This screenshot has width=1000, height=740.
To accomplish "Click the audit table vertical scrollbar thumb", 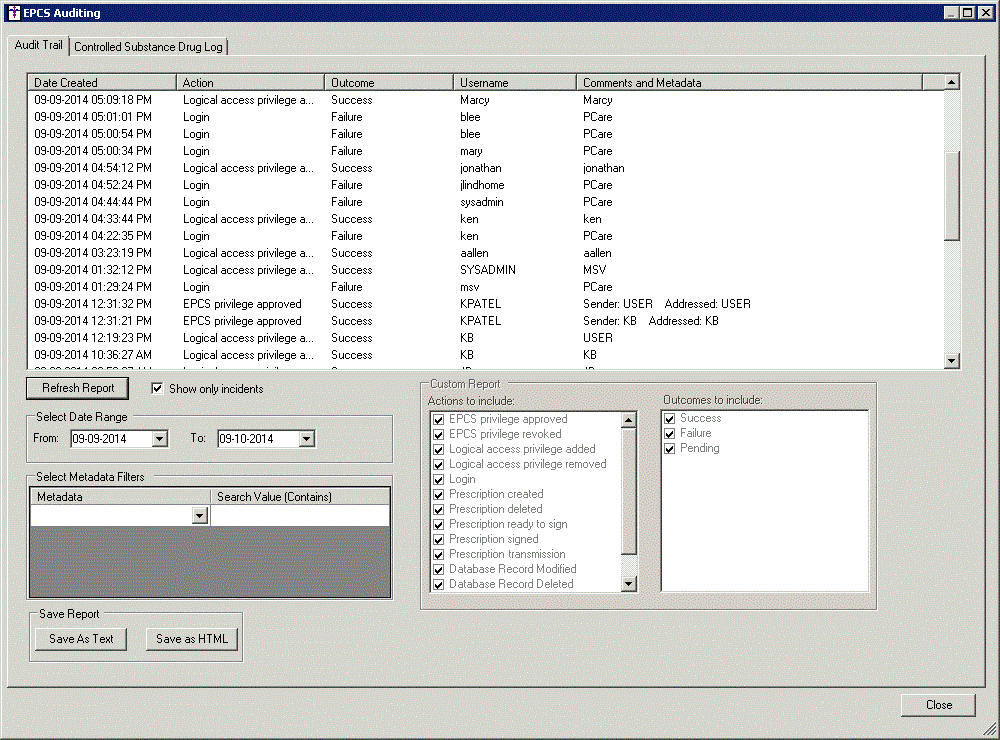I will coord(951,195).
